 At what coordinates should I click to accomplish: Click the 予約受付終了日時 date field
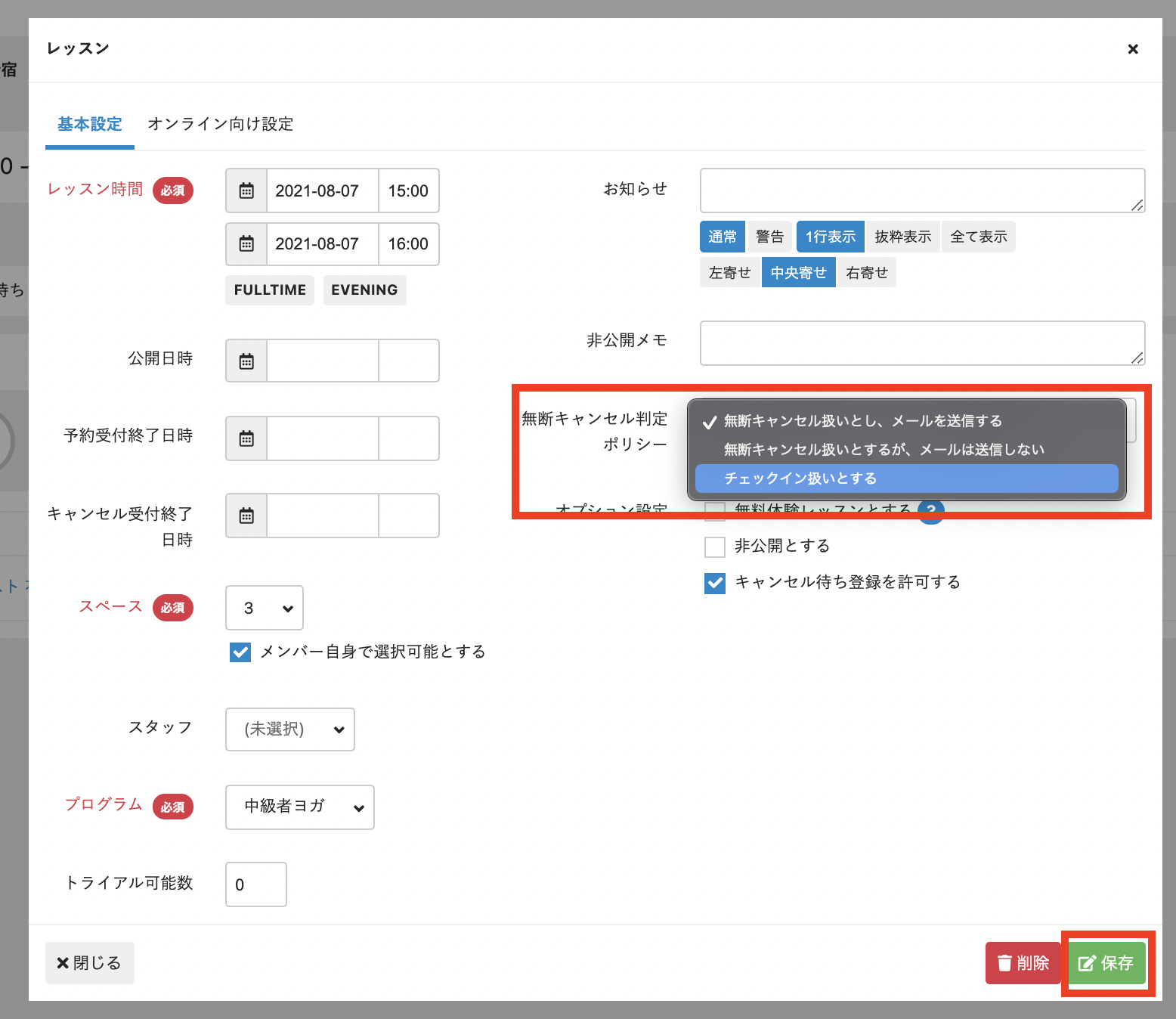[323, 438]
